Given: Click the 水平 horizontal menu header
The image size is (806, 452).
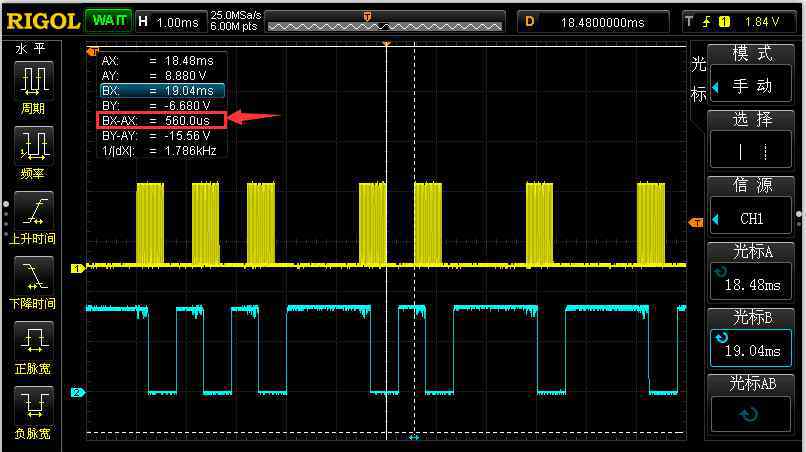Looking at the screenshot, I should (x=30, y=49).
